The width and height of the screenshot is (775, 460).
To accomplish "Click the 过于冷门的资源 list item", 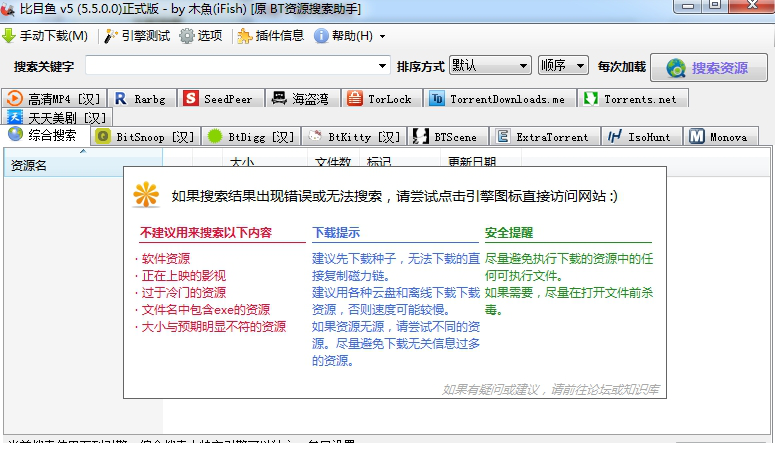I will (x=184, y=293).
